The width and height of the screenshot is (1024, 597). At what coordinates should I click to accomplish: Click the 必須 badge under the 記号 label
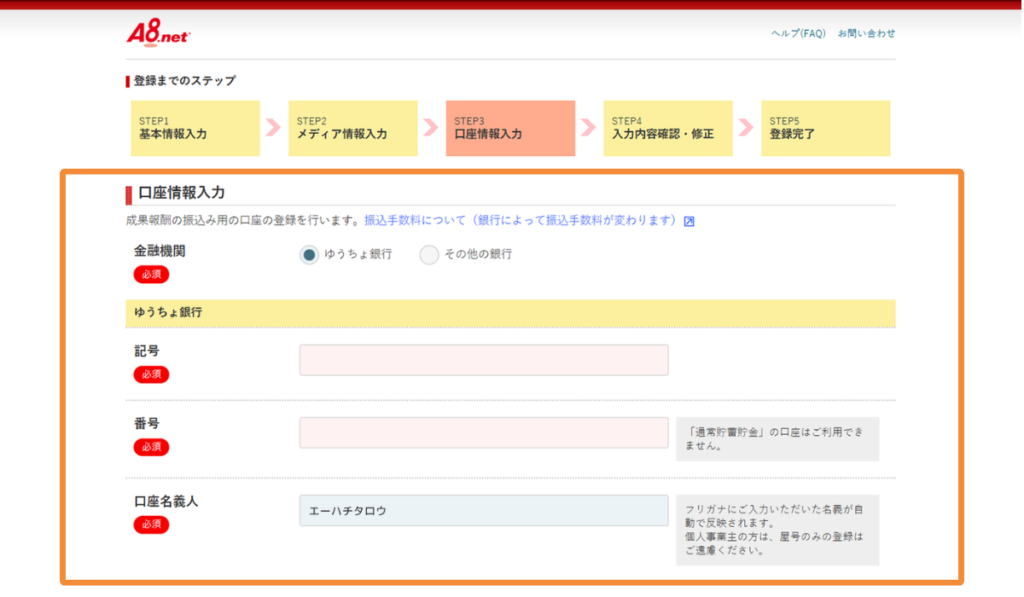(151, 375)
